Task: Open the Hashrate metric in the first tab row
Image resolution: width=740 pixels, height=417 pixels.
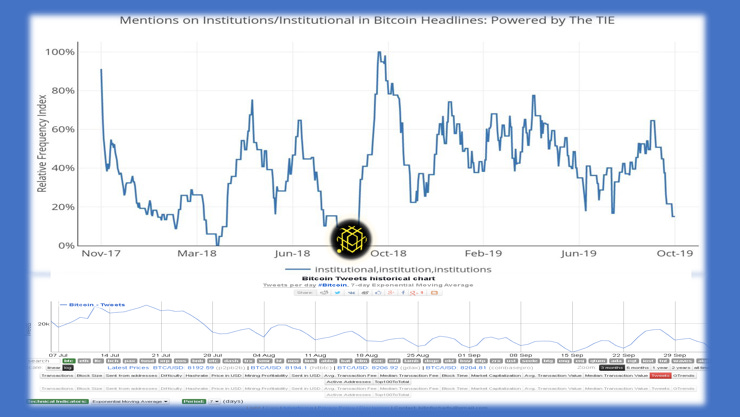Action: pos(196,375)
